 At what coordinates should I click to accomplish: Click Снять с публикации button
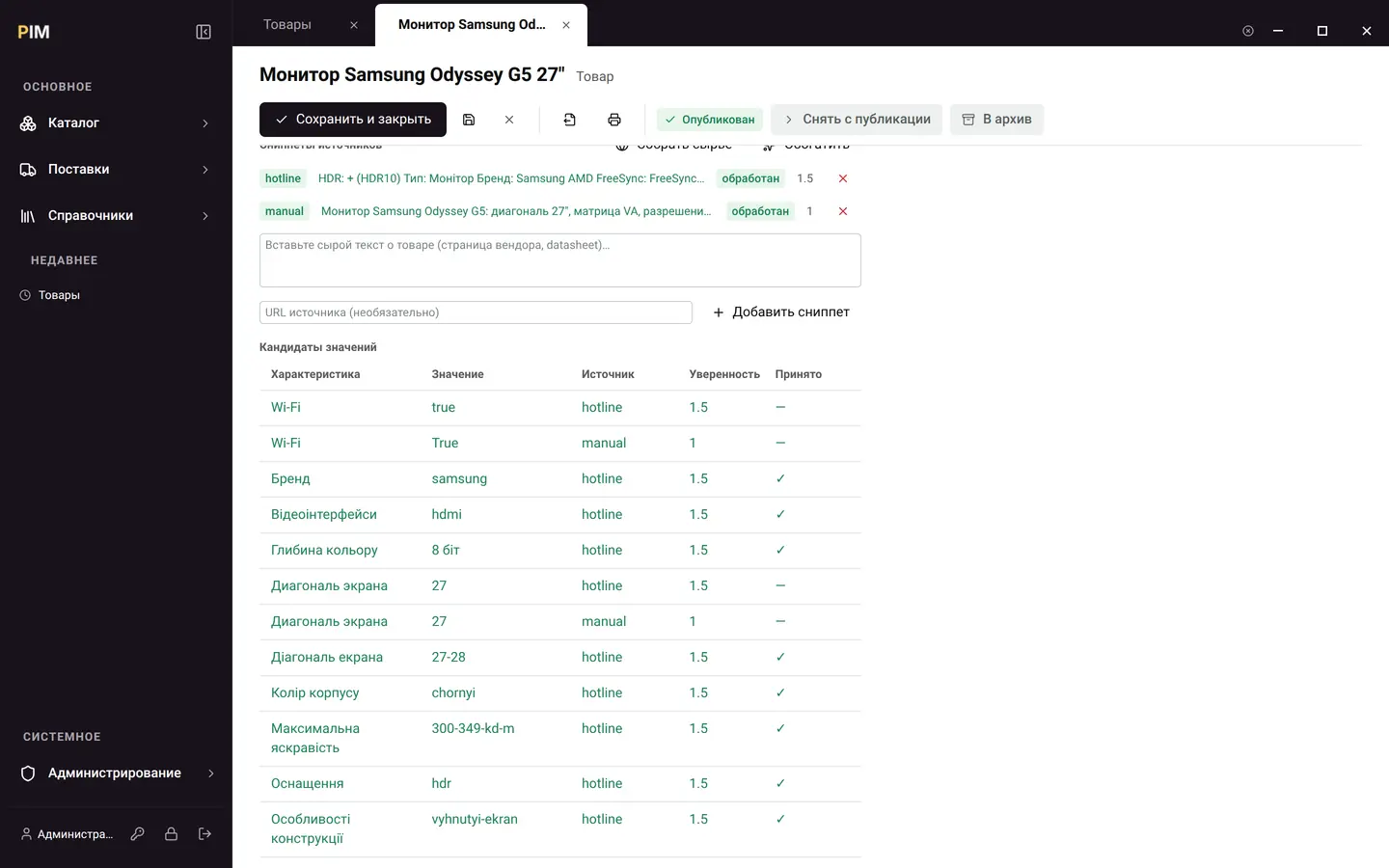[x=857, y=120]
